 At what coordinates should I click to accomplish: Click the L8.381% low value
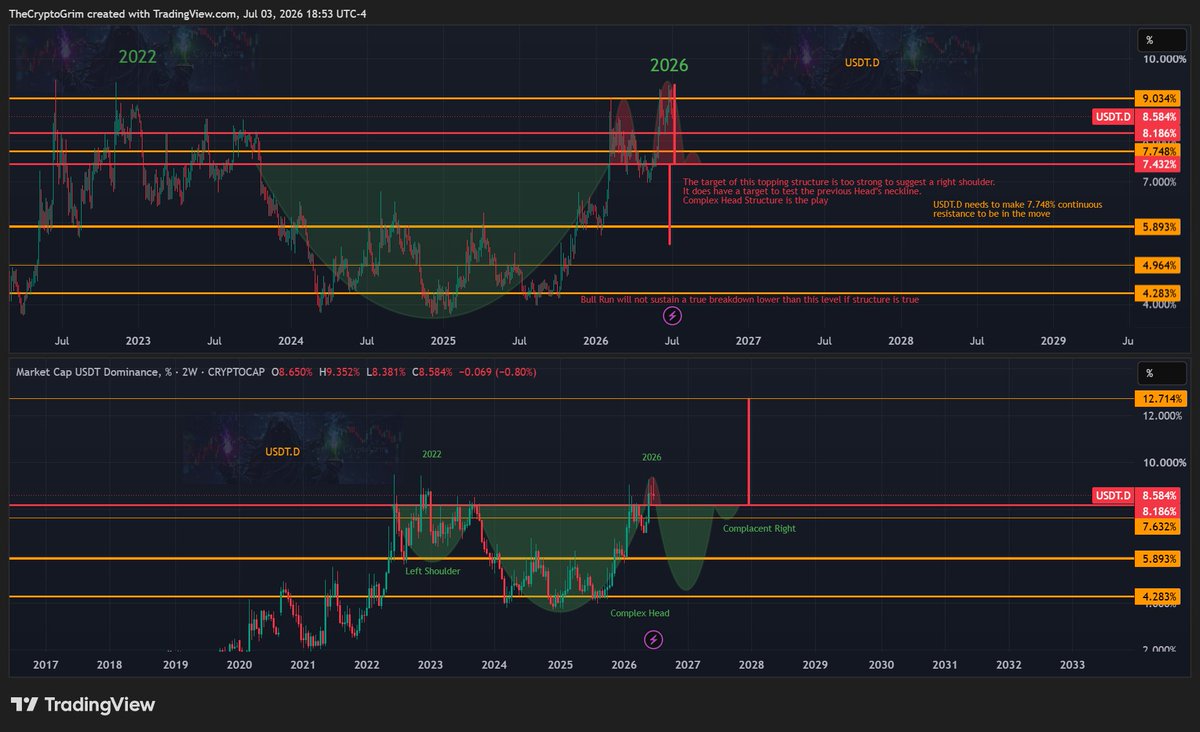coord(387,372)
